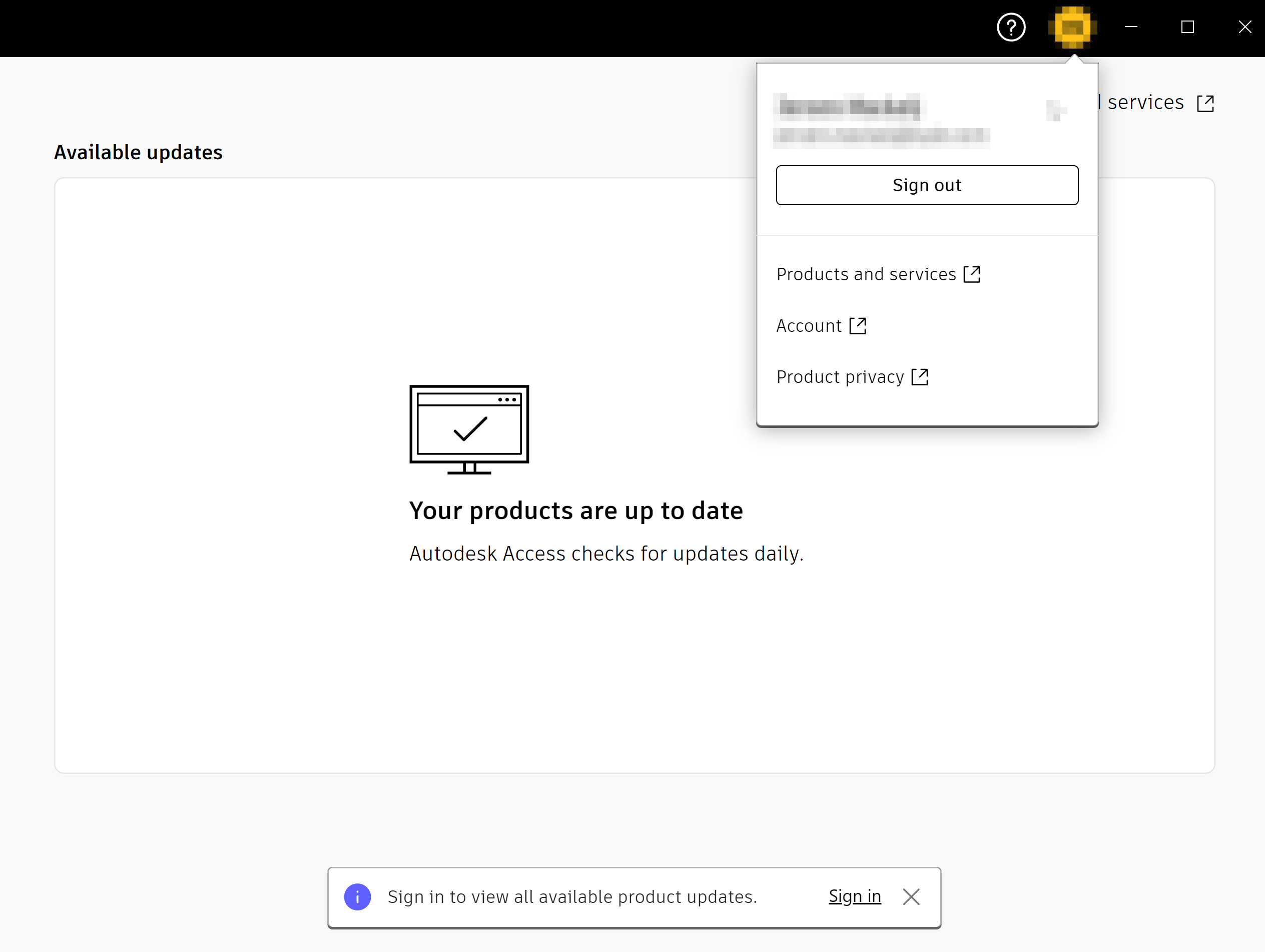
Task: Open the Product privacy menu link
Action: 852,377
